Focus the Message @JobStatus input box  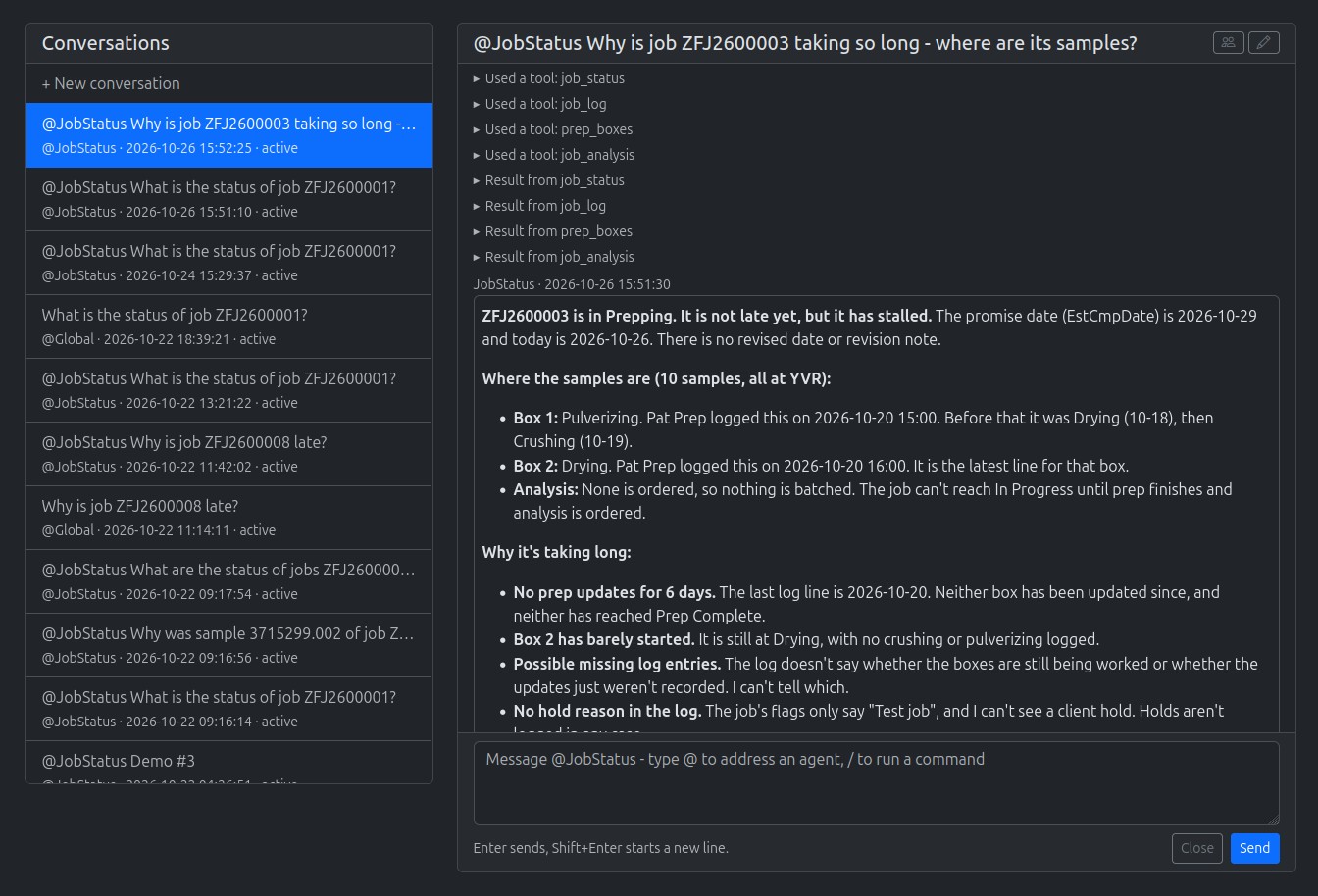point(877,783)
